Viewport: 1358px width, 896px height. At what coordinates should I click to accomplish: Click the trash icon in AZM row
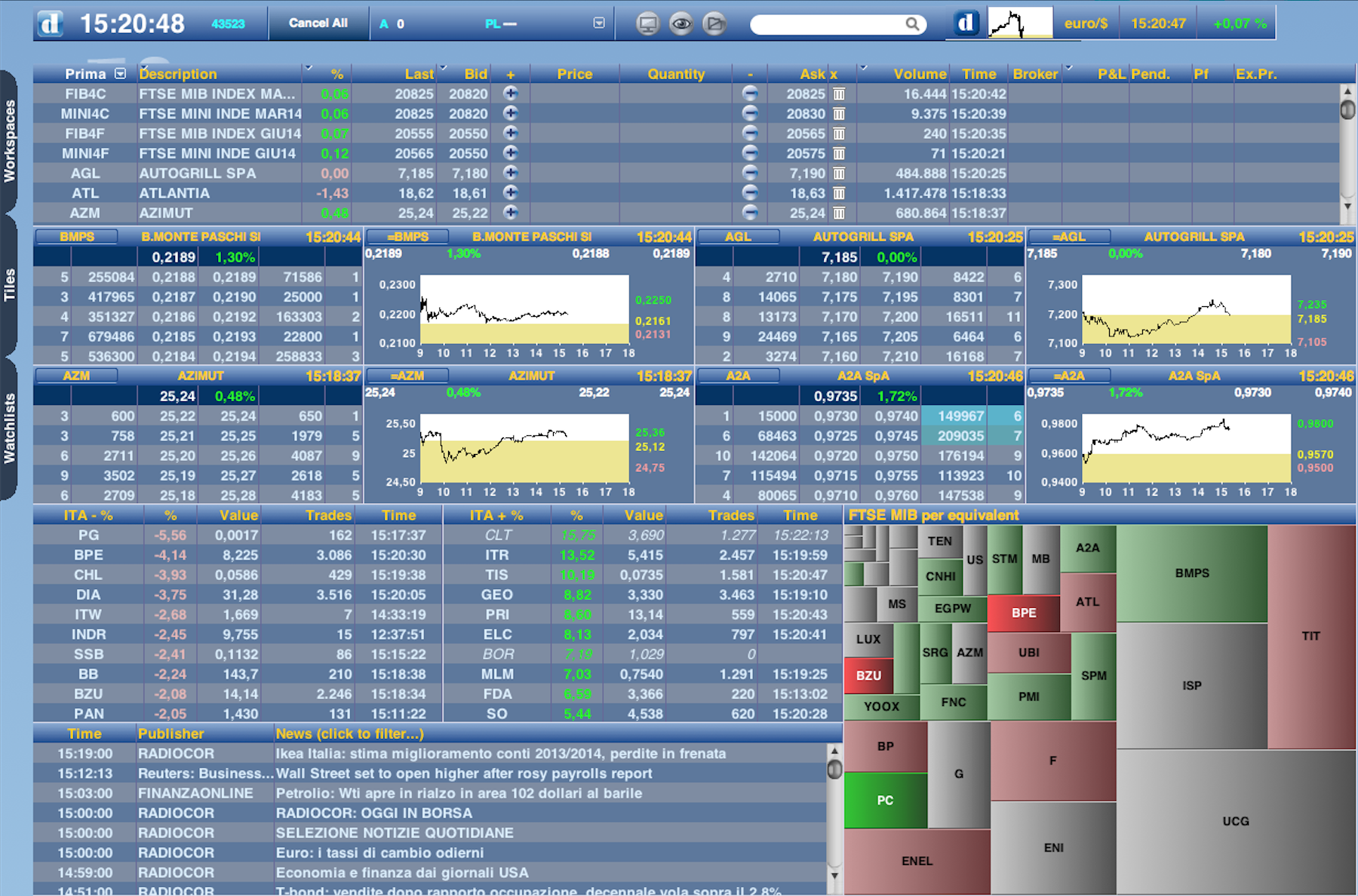(x=839, y=213)
